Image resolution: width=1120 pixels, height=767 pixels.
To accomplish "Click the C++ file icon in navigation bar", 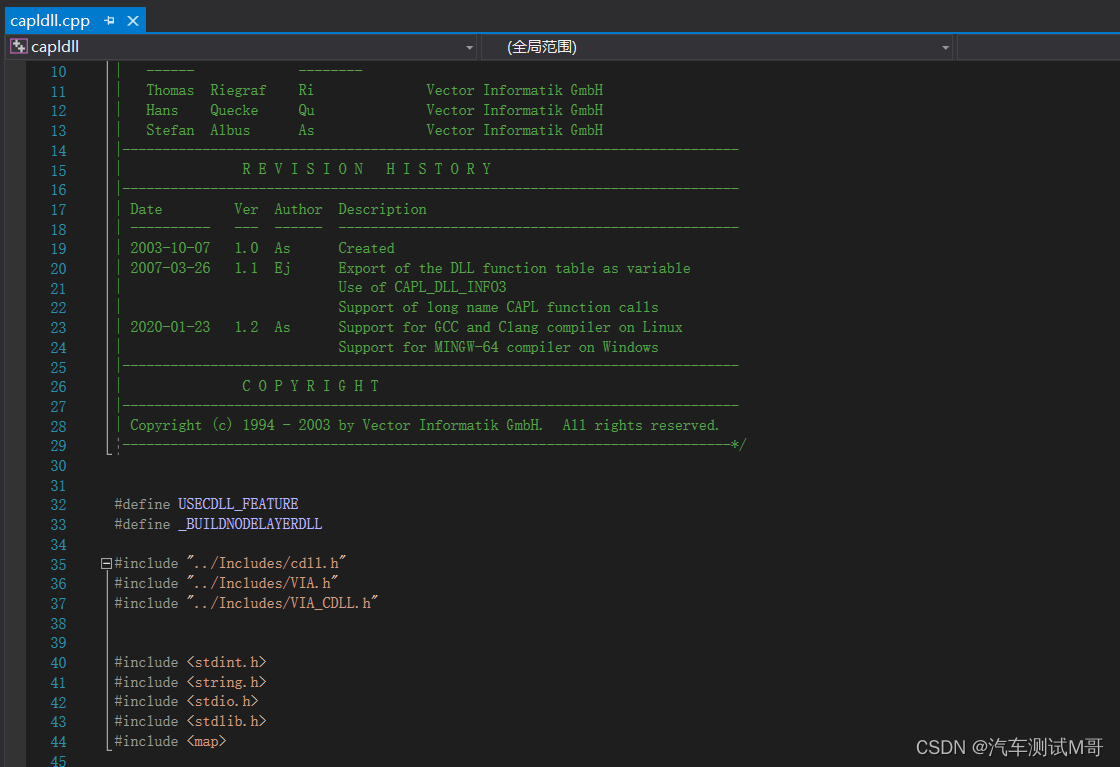I will coord(18,46).
